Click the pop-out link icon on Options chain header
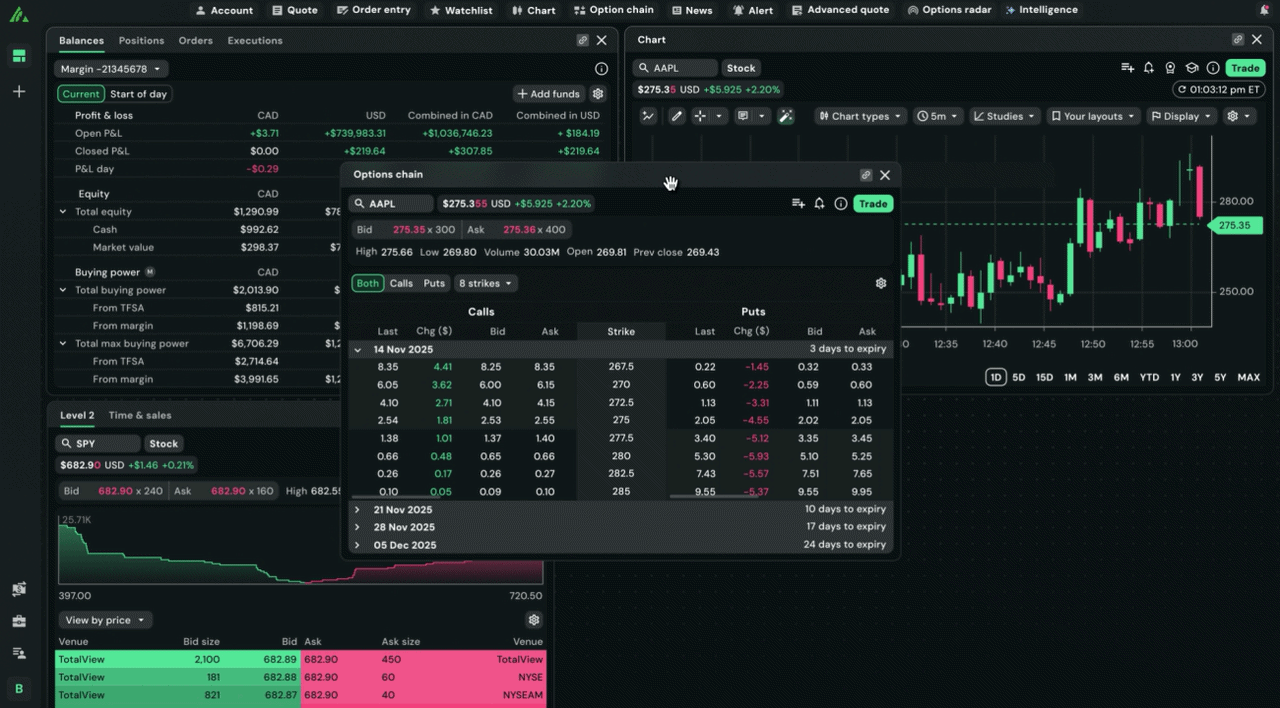Viewport: 1280px width, 708px height. coord(866,174)
